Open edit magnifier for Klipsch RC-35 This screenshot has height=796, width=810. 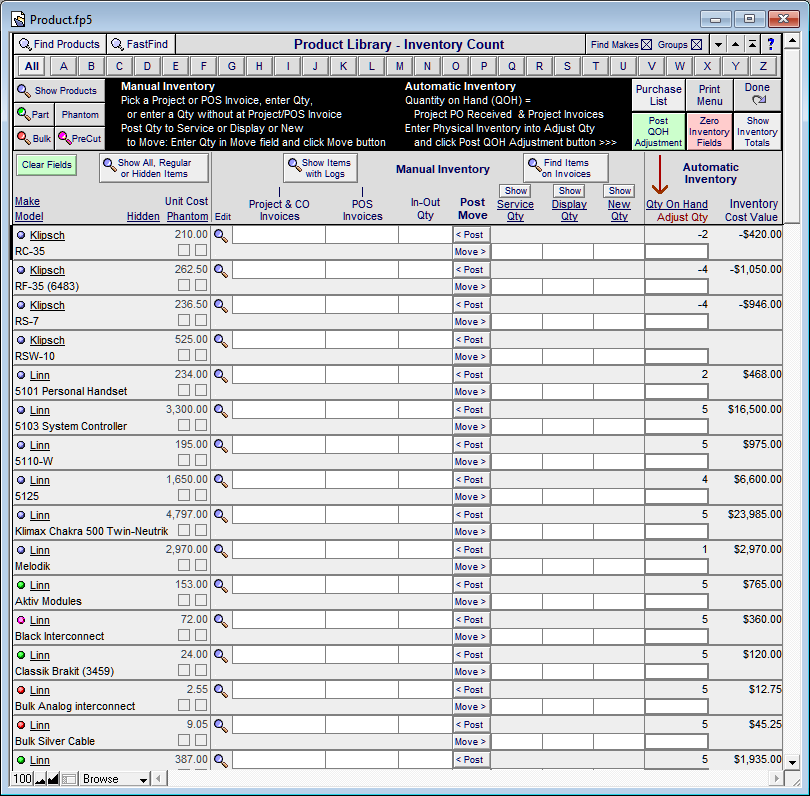coord(221,236)
